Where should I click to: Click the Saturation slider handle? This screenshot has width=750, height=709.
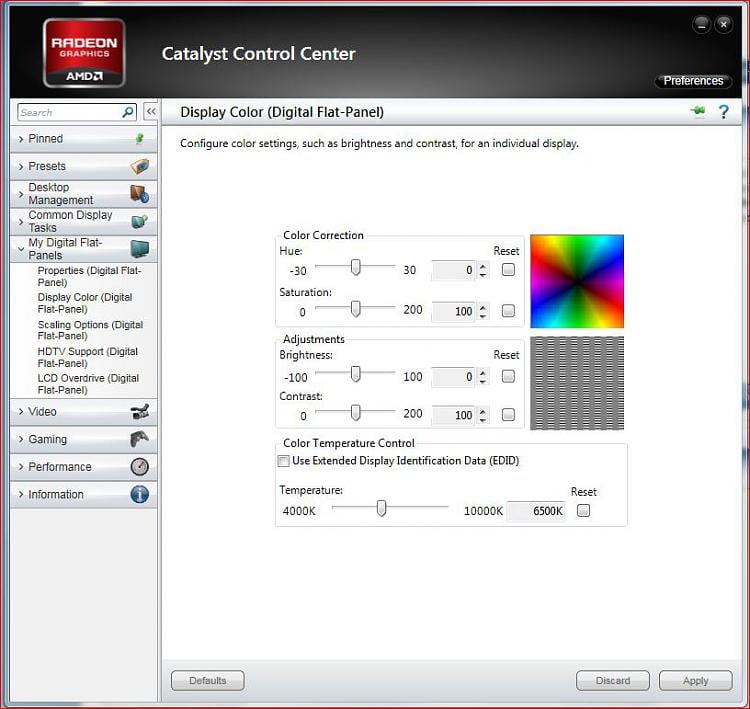[355, 309]
